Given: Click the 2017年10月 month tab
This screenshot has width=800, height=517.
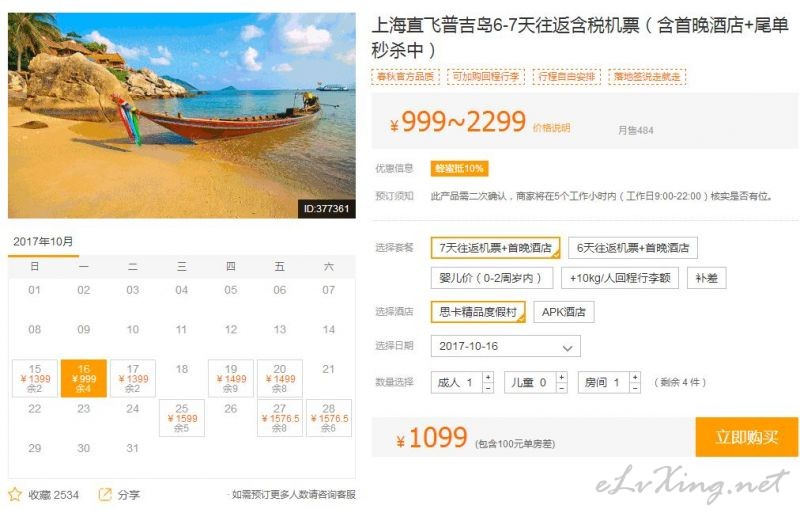Looking at the screenshot, I should (x=43, y=242).
